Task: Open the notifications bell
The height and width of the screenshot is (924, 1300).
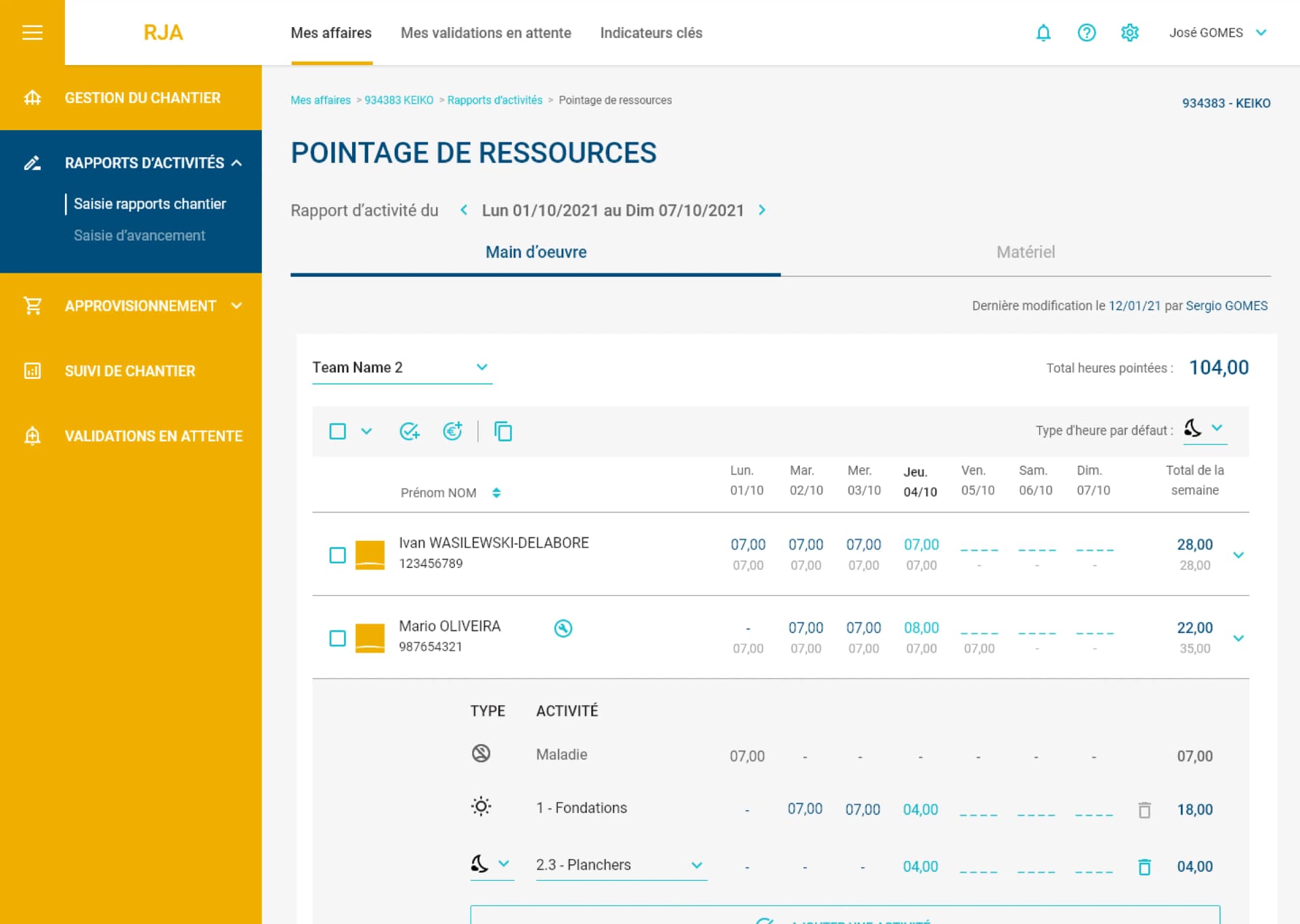Action: click(x=1043, y=32)
